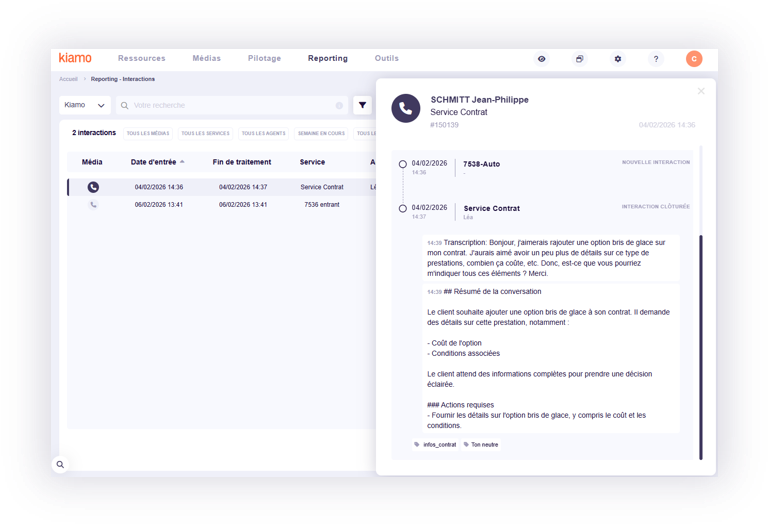This screenshot has width=769, height=526.
Task: Open the eye supervision view icon
Action: click(542, 59)
